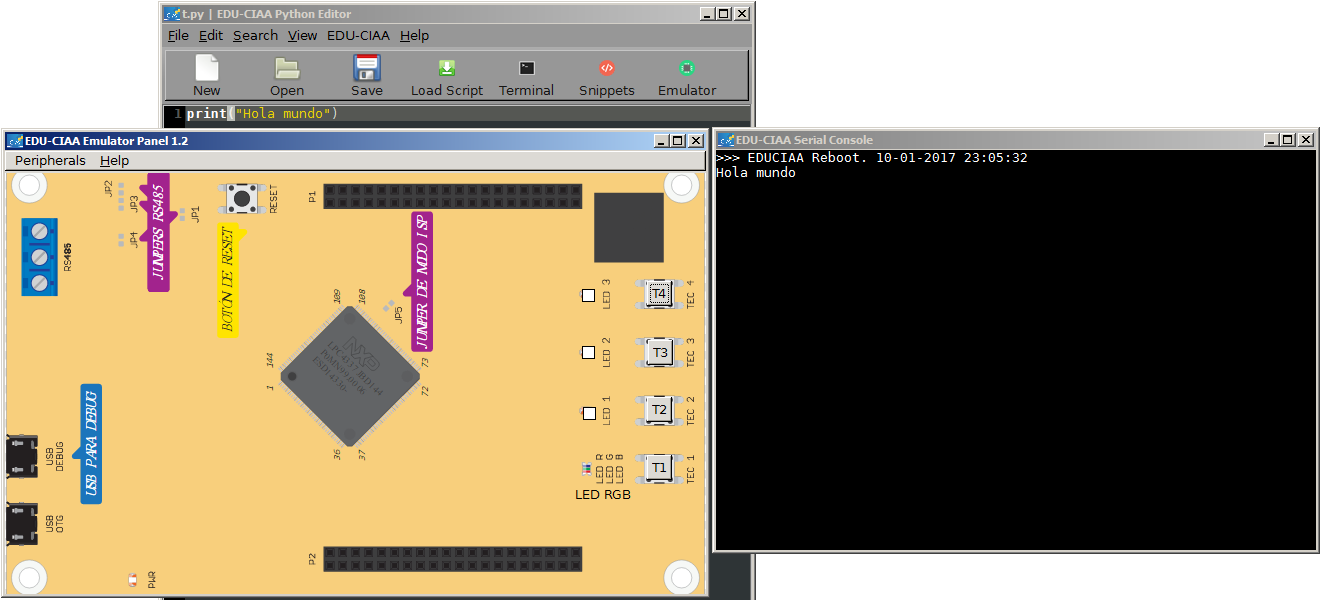Click the P1 pin header connector
The width and height of the screenshot is (1321, 600).
point(452,196)
